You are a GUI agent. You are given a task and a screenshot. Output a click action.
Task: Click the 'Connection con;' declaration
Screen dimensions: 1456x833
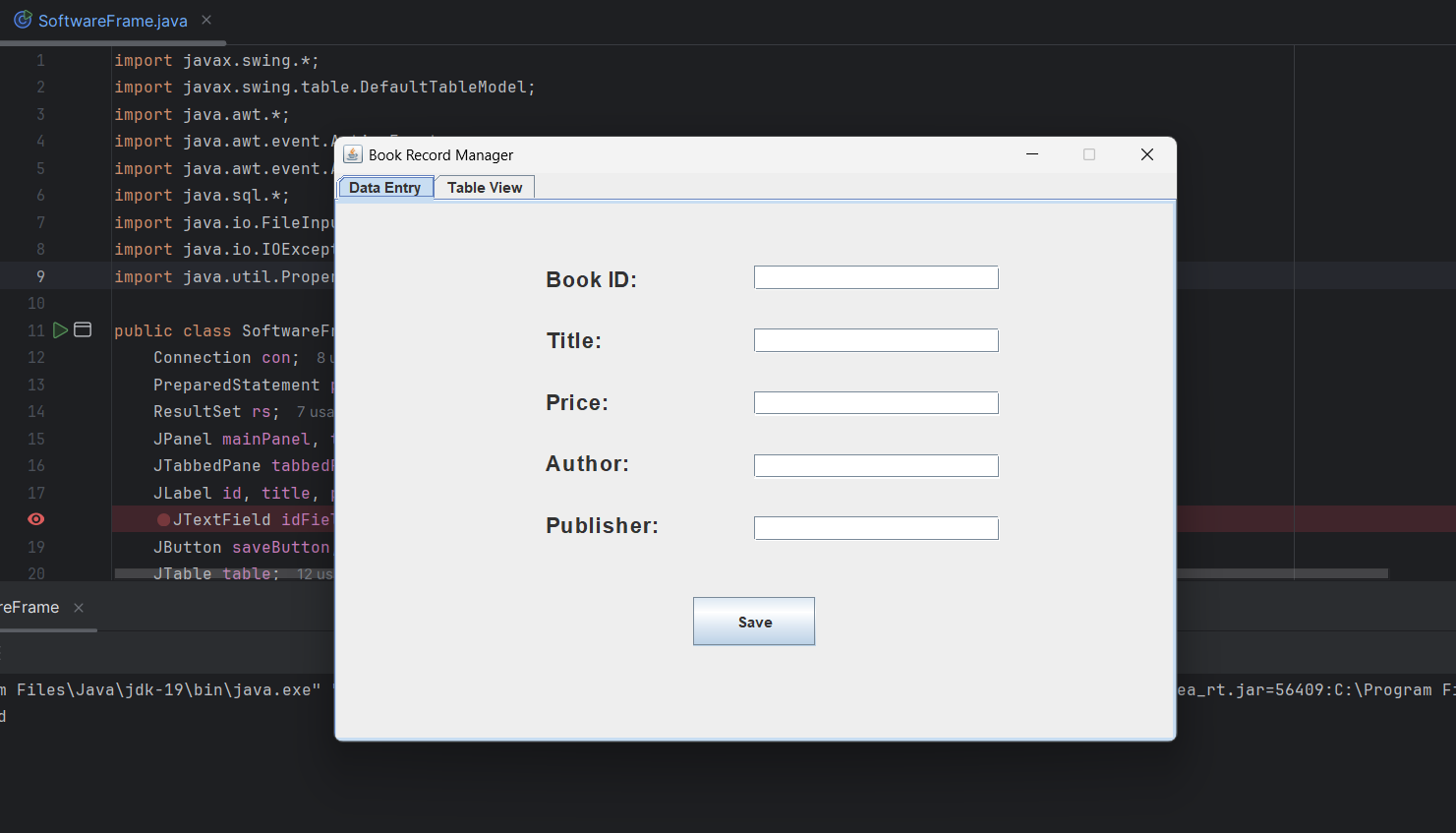point(226,358)
